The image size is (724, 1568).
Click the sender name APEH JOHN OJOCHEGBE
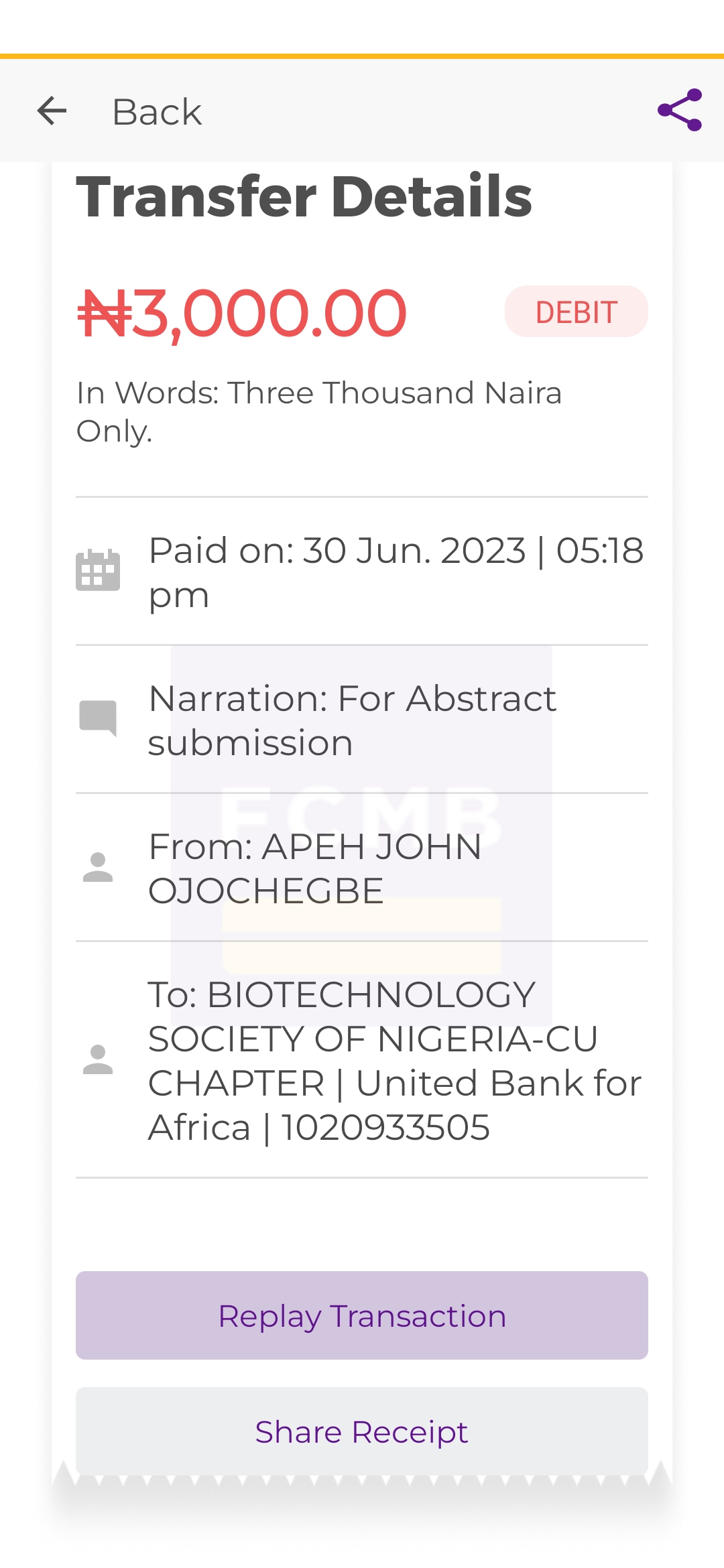pos(315,868)
